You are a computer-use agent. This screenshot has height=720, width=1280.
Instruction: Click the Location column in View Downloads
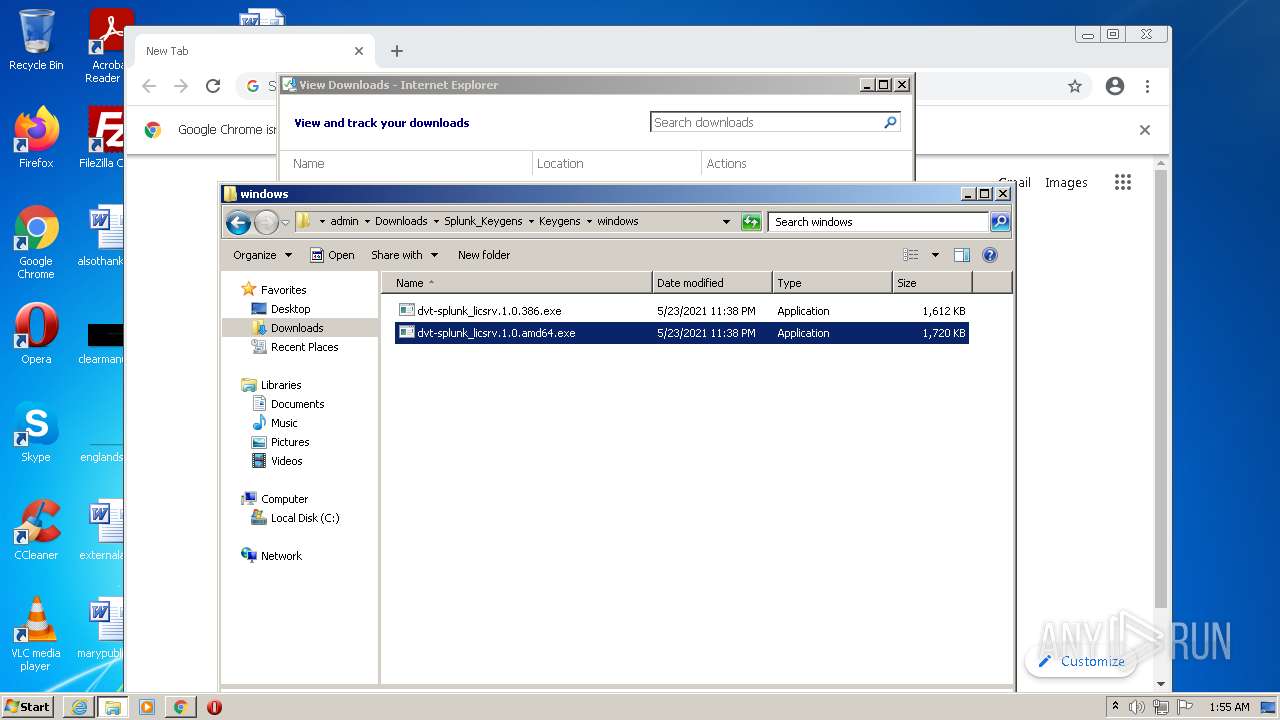[x=616, y=164]
